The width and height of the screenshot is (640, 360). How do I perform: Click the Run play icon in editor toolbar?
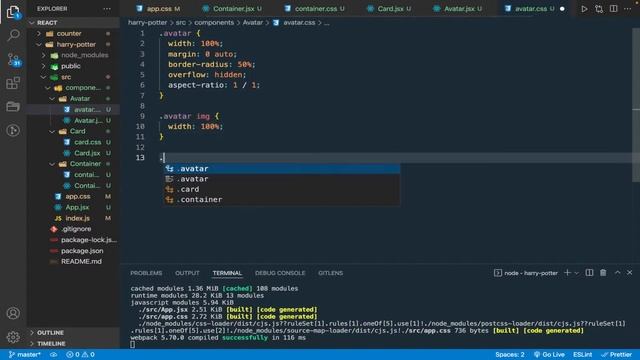coord(584,9)
